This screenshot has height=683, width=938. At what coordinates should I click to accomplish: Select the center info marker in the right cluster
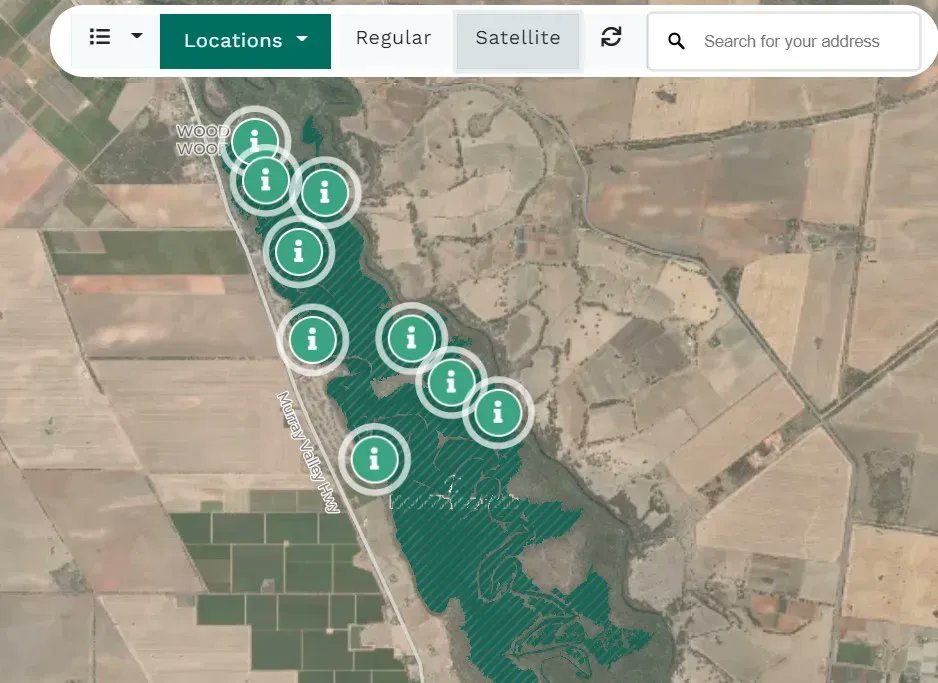[x=449, y=381]
